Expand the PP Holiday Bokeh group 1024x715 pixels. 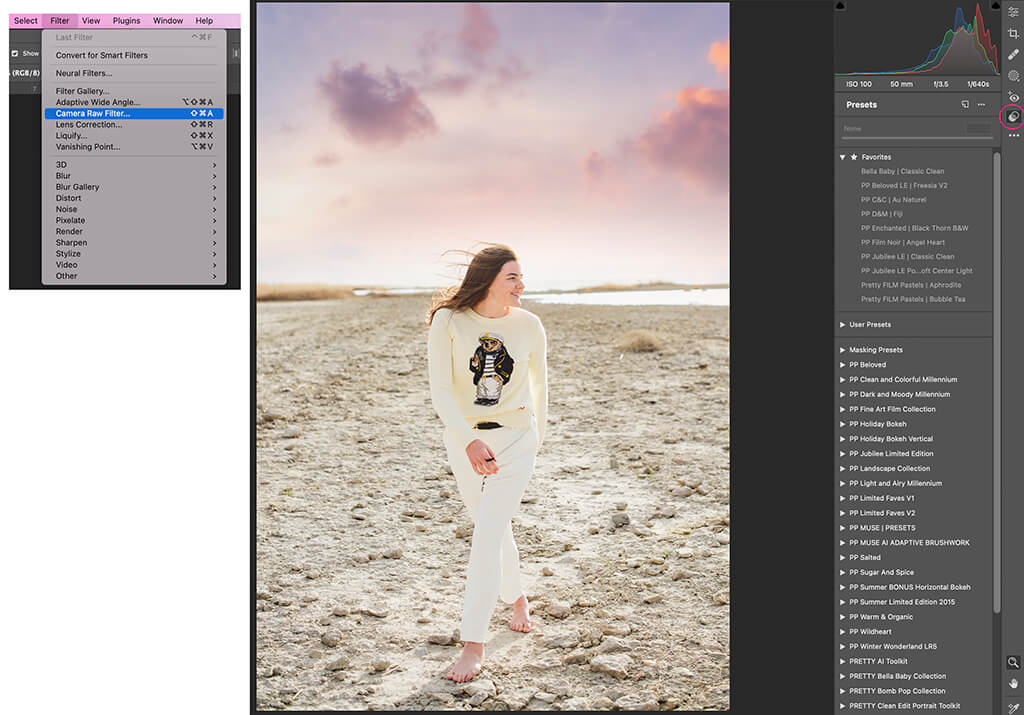pos(841,423)
